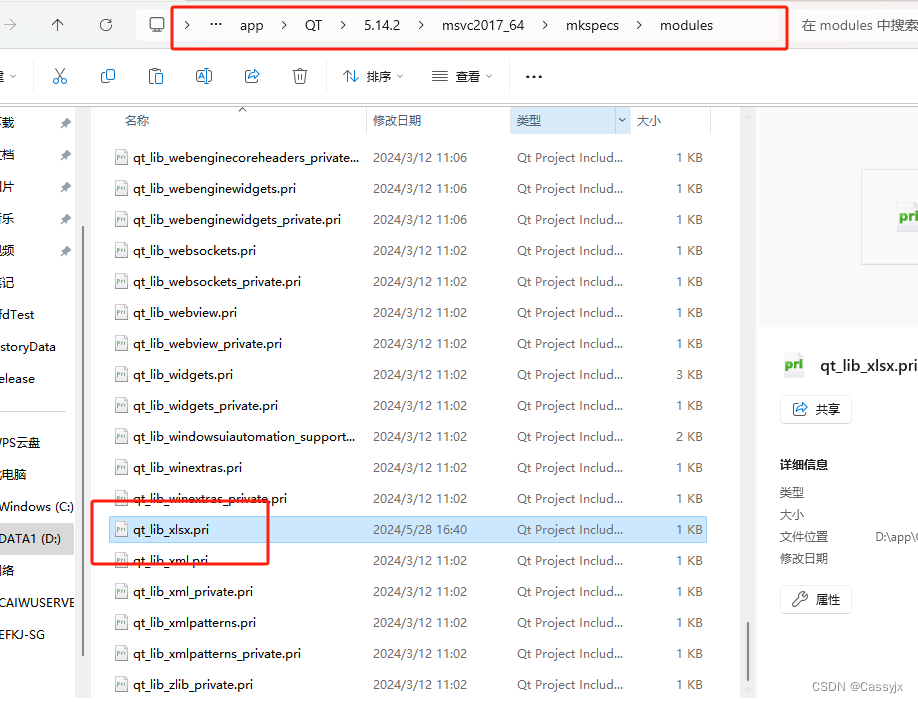Click the Up directory arrow button
918x703 pixels.
point(57,25)
